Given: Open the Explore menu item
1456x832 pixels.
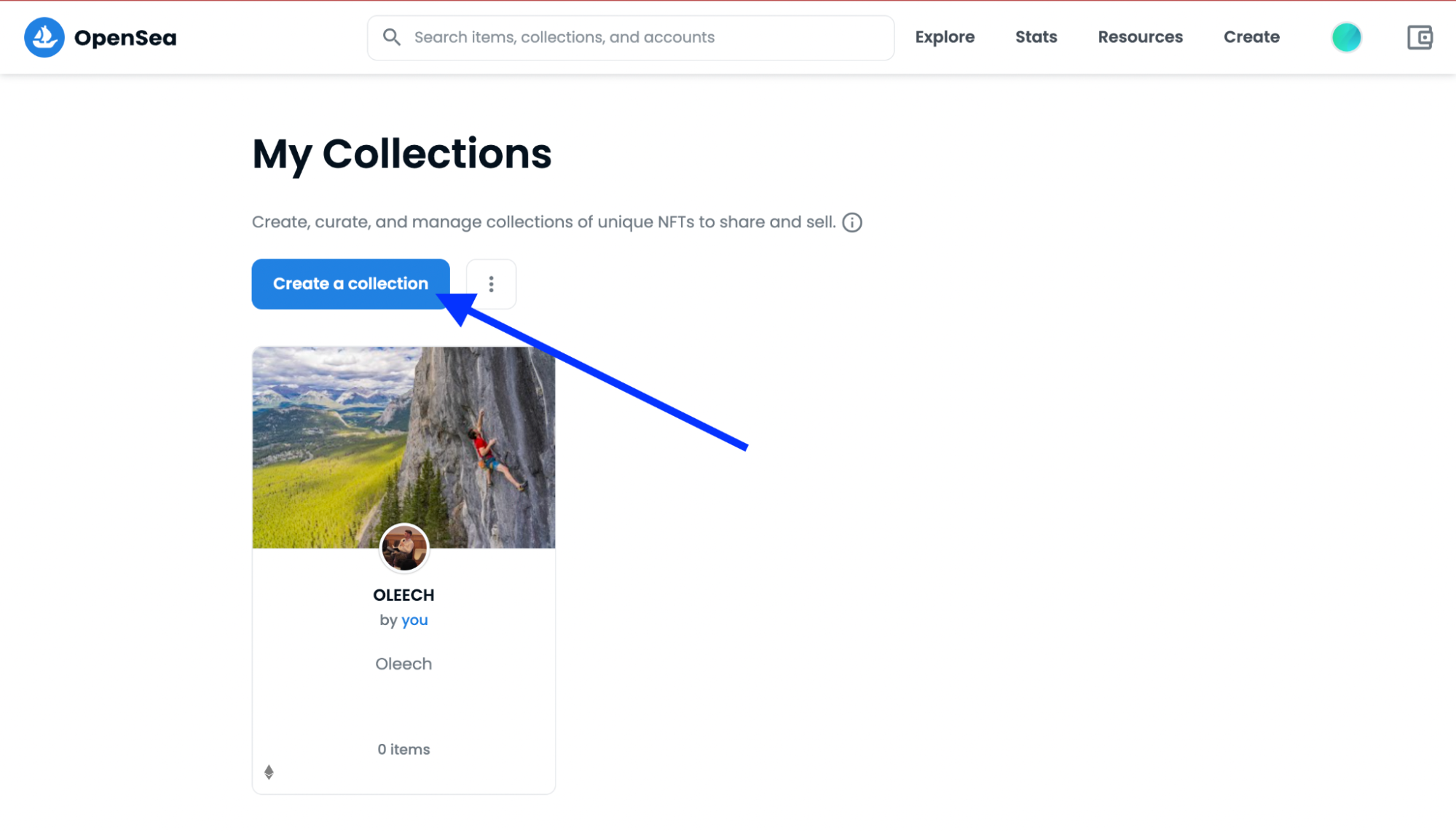Looking at the screenshot, I should (x=944, y=37).
